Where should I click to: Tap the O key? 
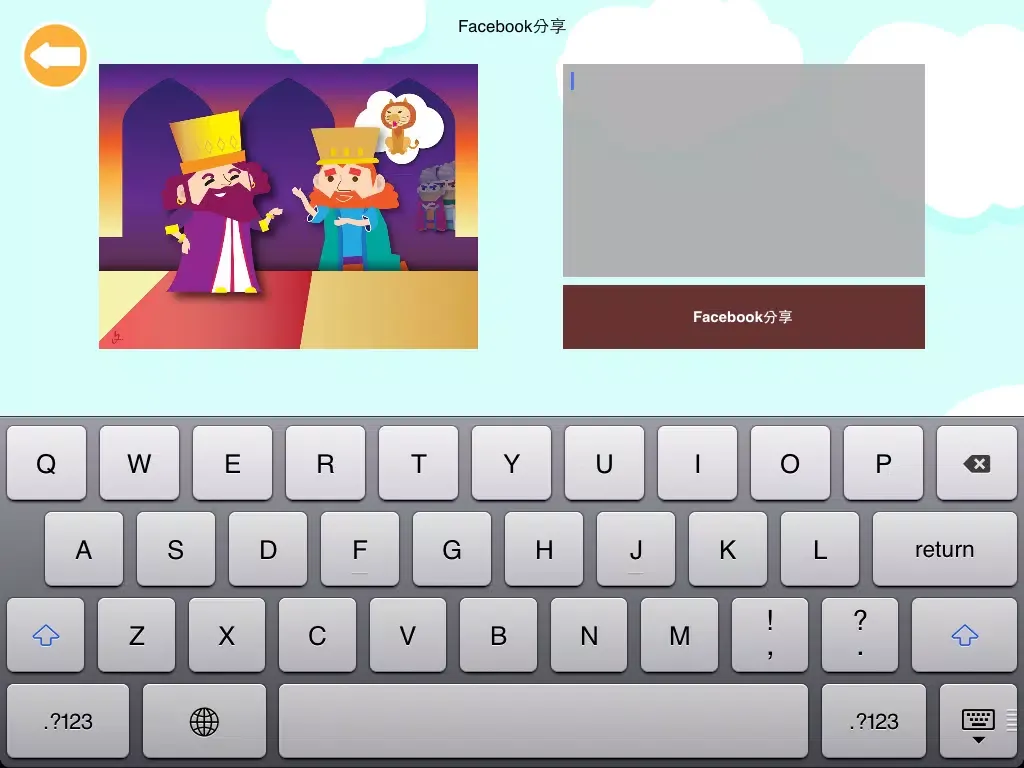coord(790,463)
